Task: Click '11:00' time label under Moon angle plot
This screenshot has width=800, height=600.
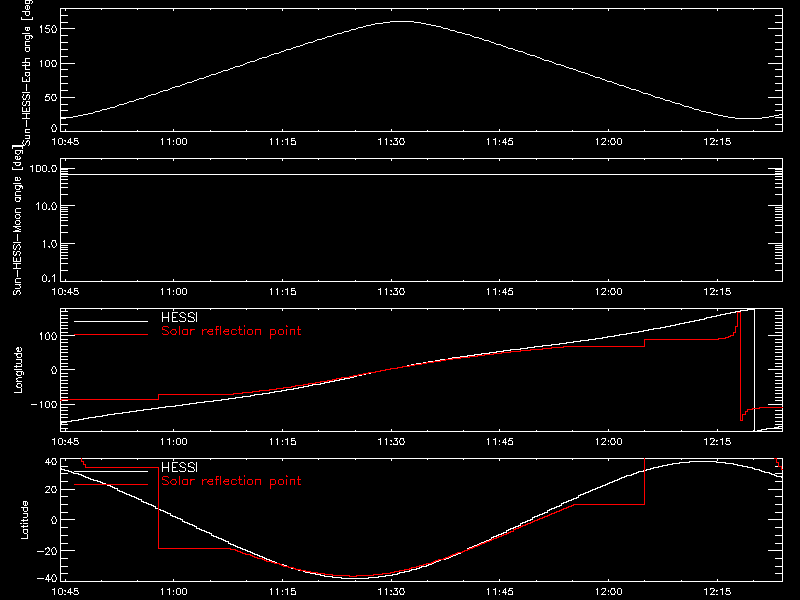Action: [x=174, y=292]
